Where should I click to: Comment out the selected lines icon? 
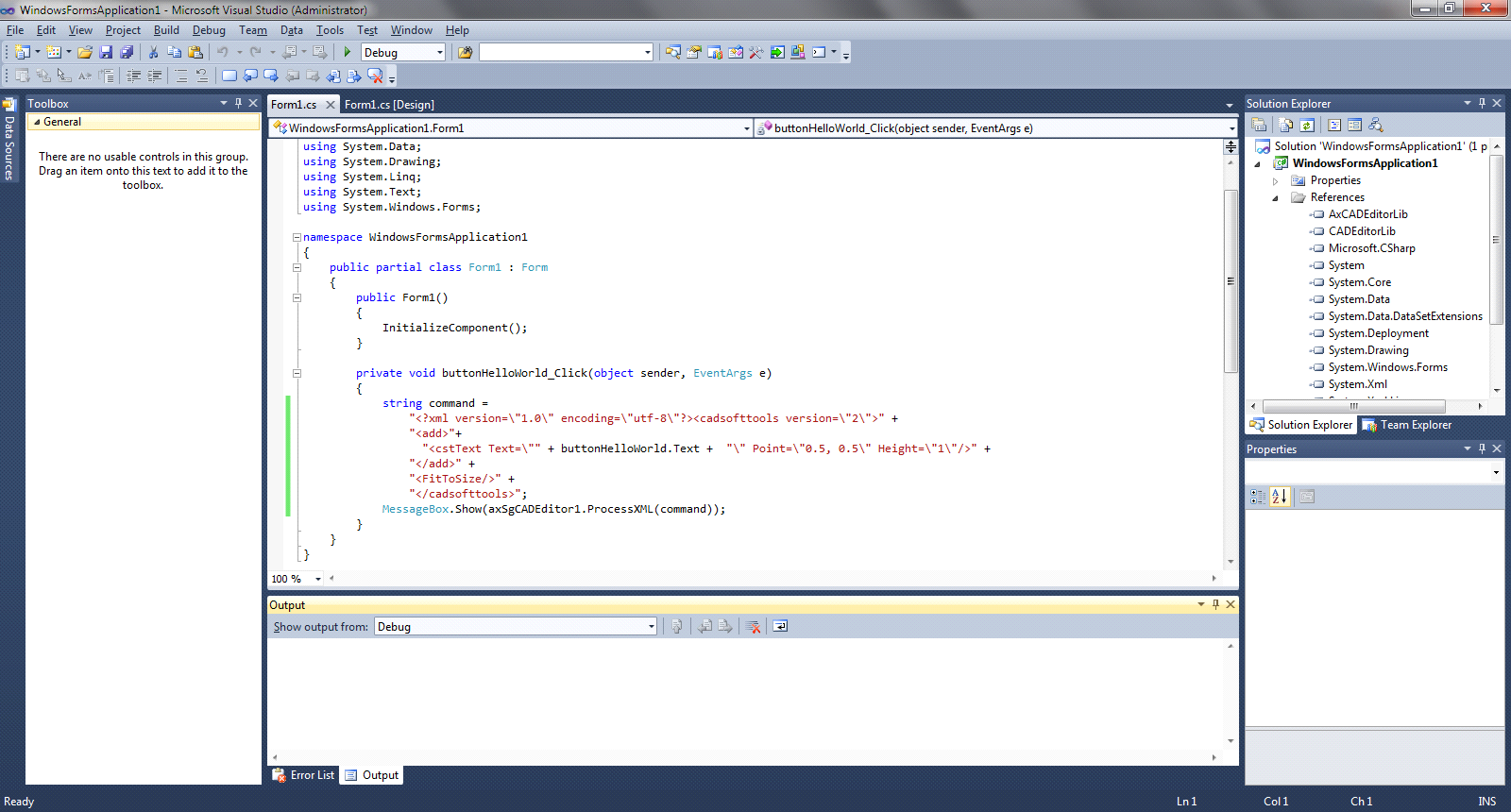181,76
